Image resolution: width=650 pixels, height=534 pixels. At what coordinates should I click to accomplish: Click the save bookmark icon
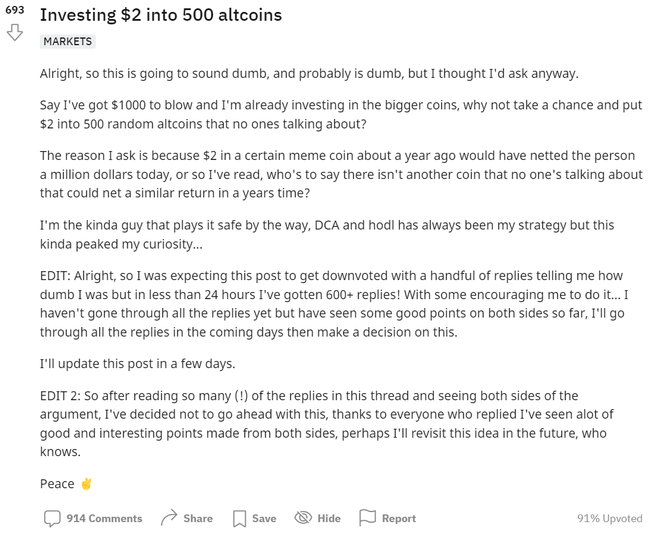point(239,518)
